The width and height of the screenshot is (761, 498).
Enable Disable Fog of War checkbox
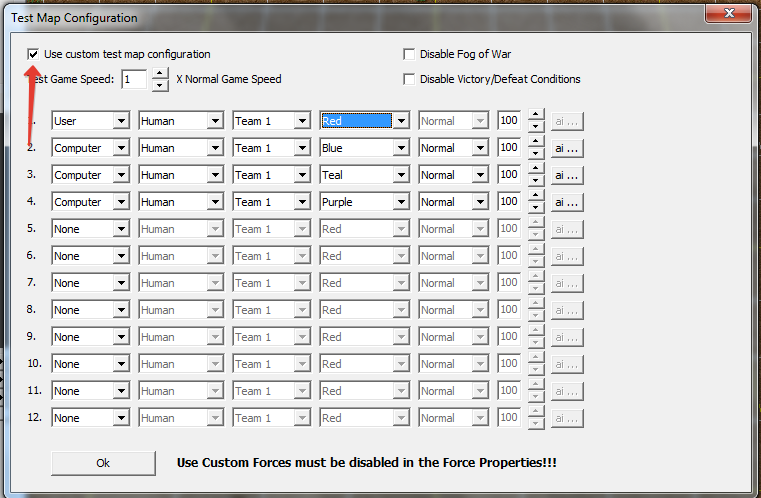click(409, 54)
